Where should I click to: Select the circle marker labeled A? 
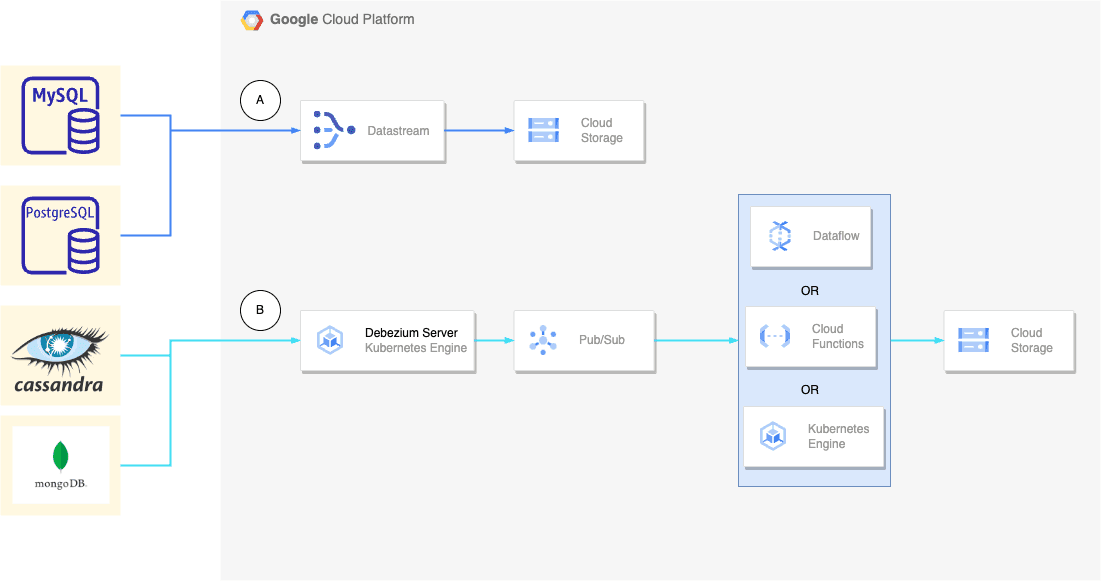click(261, 100)
